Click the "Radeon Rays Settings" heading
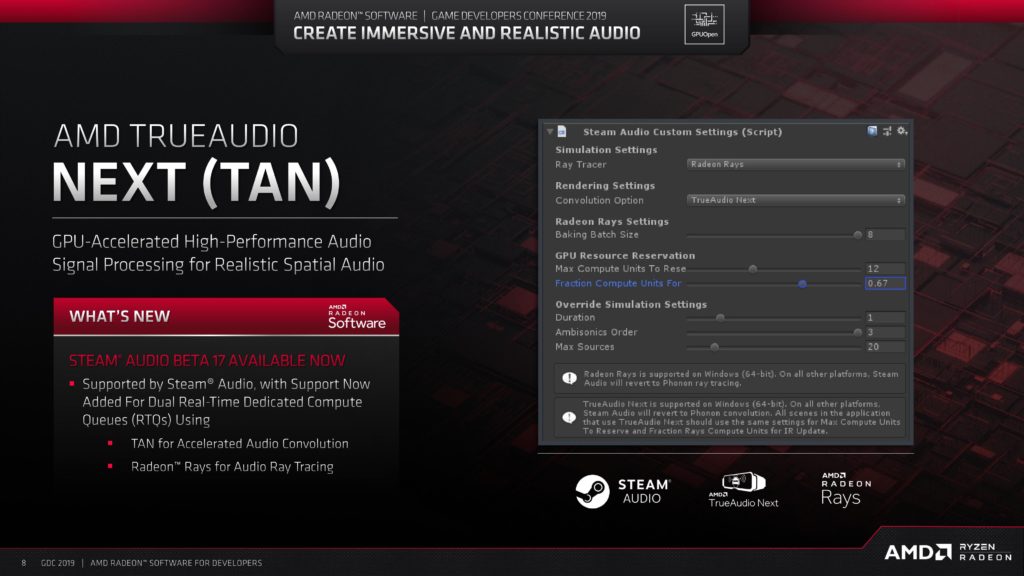This screenshot has width=1024, height=576. (x=612, y=222)
